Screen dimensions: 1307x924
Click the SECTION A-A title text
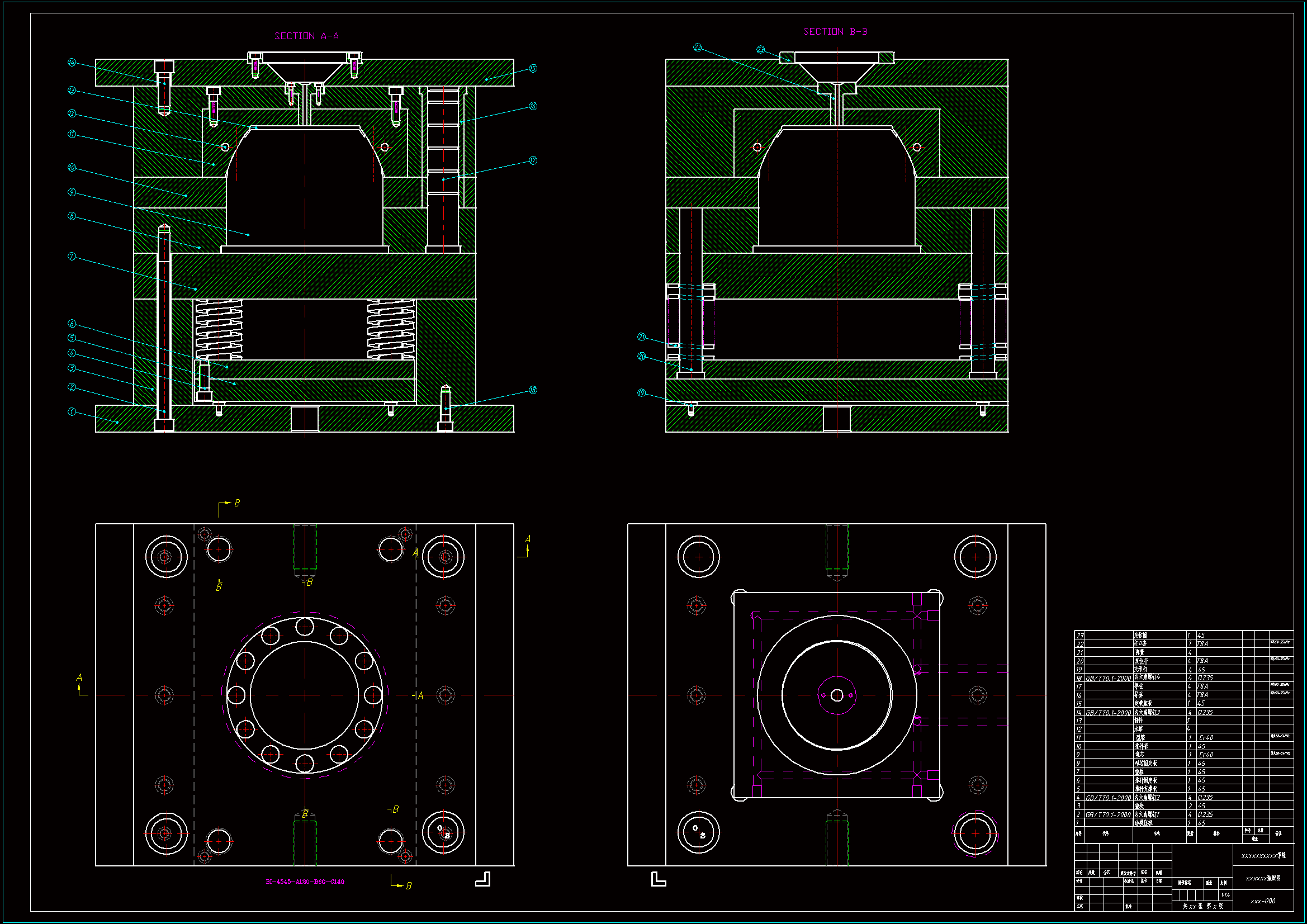(306, 36)
